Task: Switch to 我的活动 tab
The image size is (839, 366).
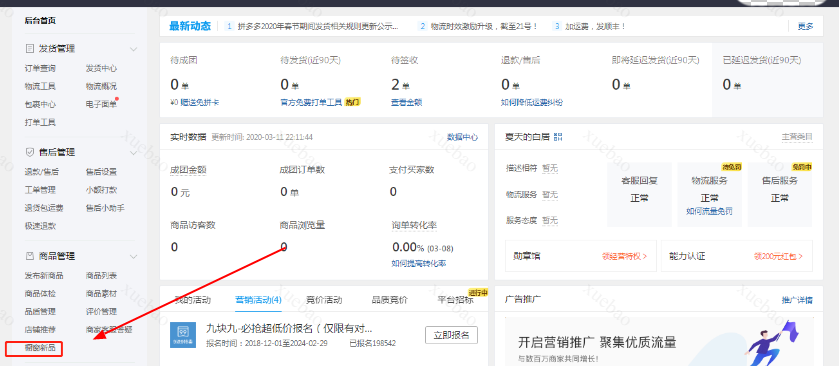Action: (193, 300)
